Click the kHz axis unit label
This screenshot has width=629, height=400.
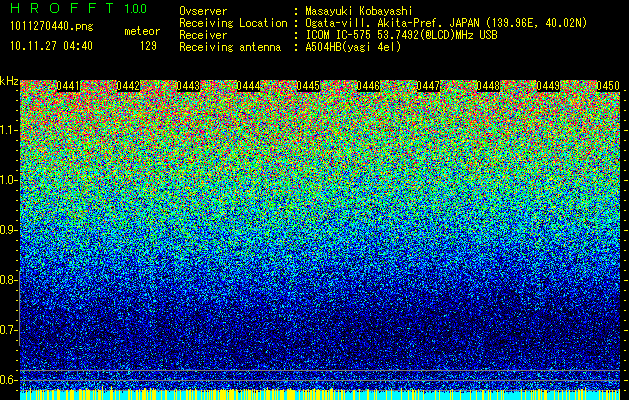click(x=9, y=81)
